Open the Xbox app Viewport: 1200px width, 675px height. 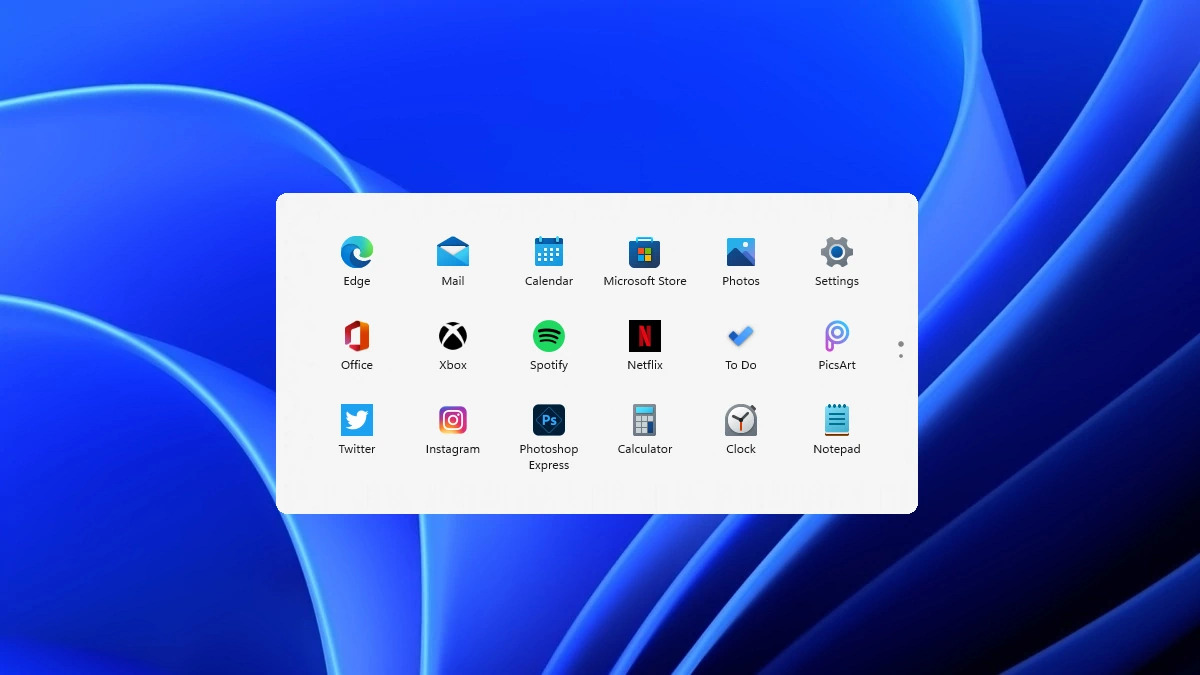[x=452, y=337]
